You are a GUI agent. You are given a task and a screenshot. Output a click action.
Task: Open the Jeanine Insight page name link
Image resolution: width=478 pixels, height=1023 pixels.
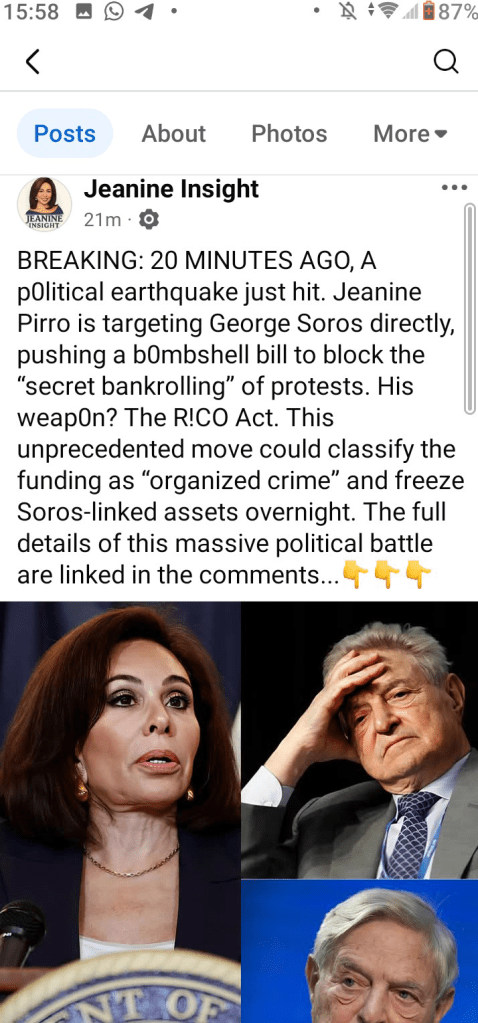(172, 189)
